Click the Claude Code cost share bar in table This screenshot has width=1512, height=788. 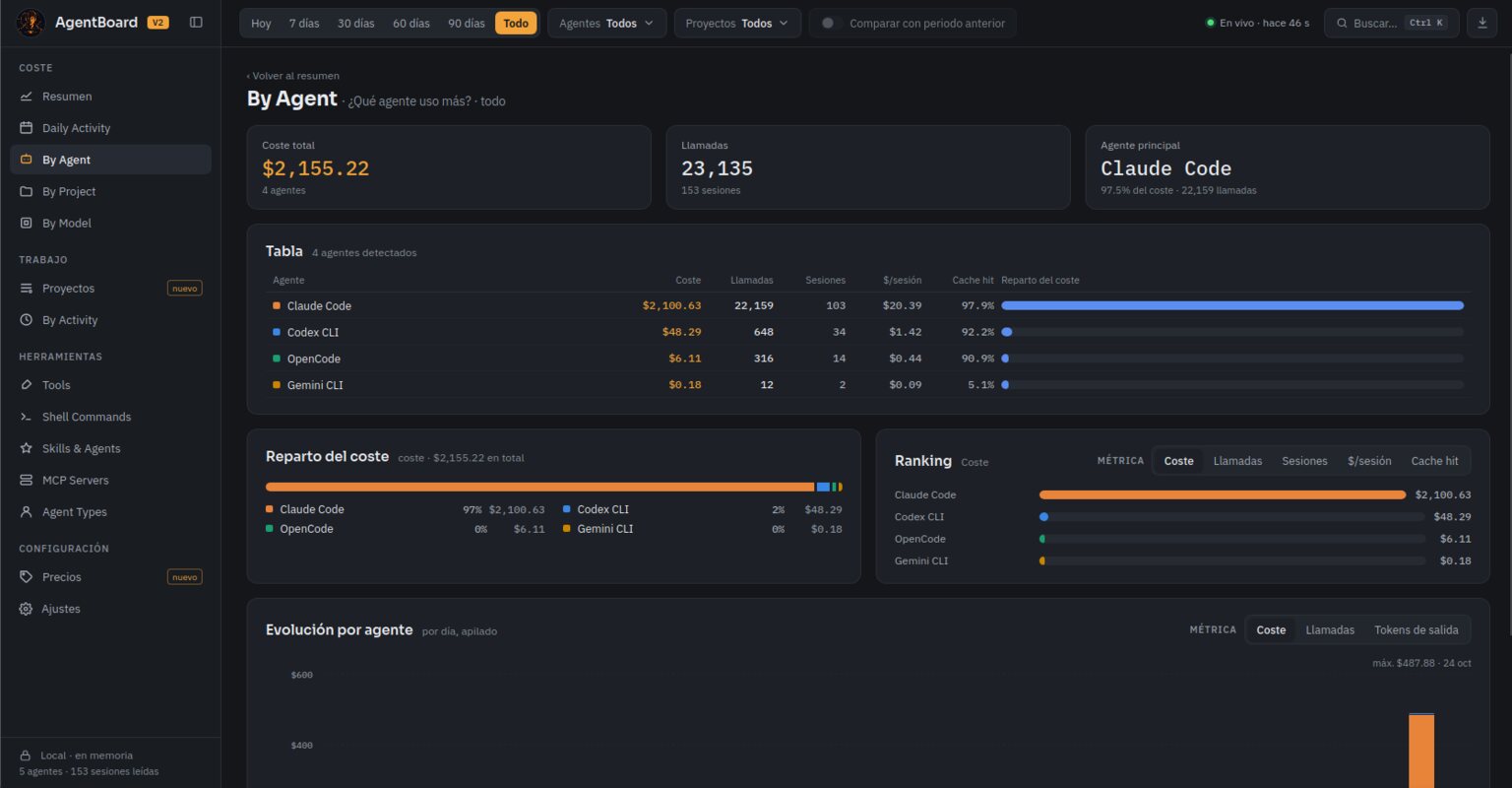(x=1232, y=305)
